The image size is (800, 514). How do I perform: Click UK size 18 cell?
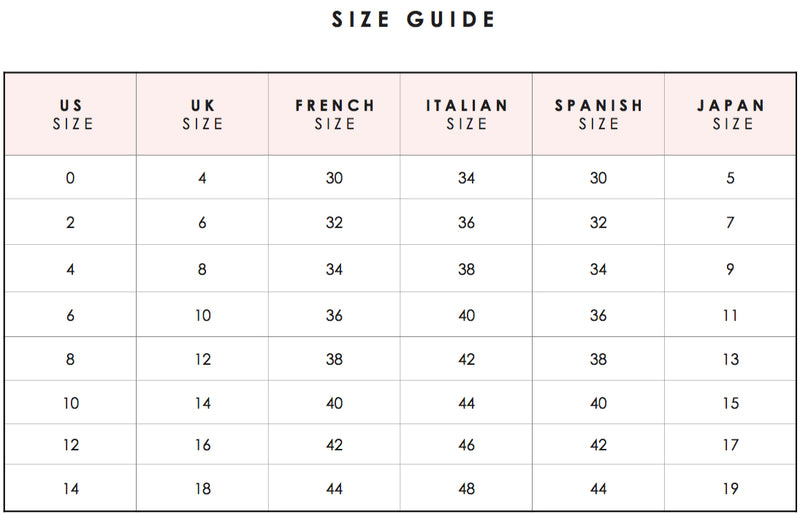[x=202, y=489]
